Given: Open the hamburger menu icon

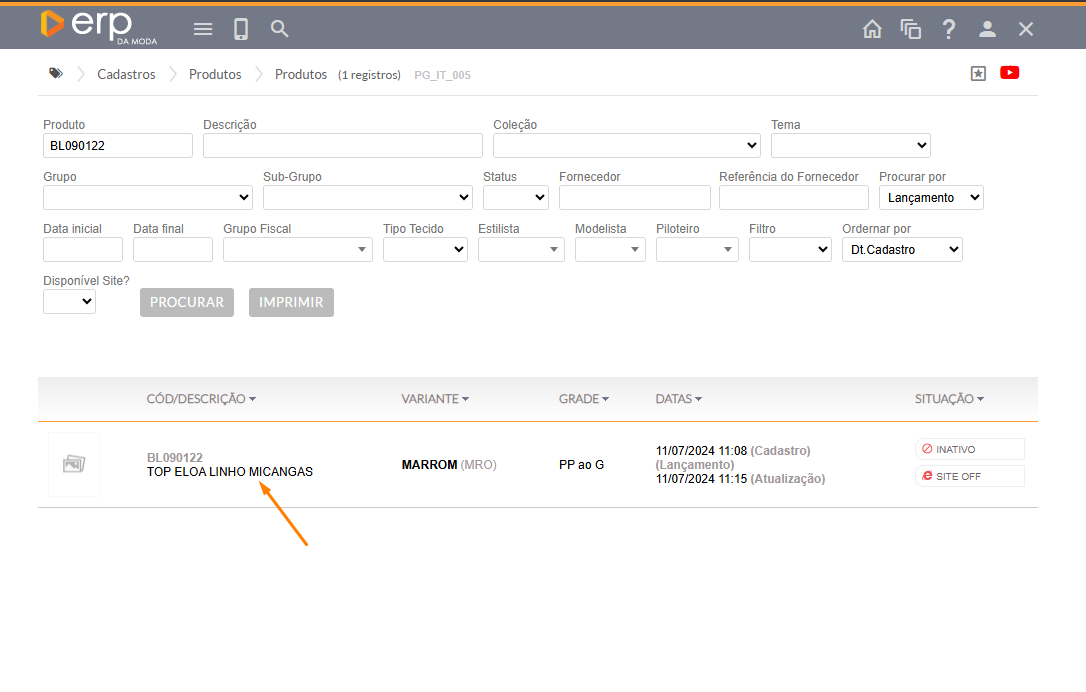Looking at the screenshot, I should click(203, 29).
